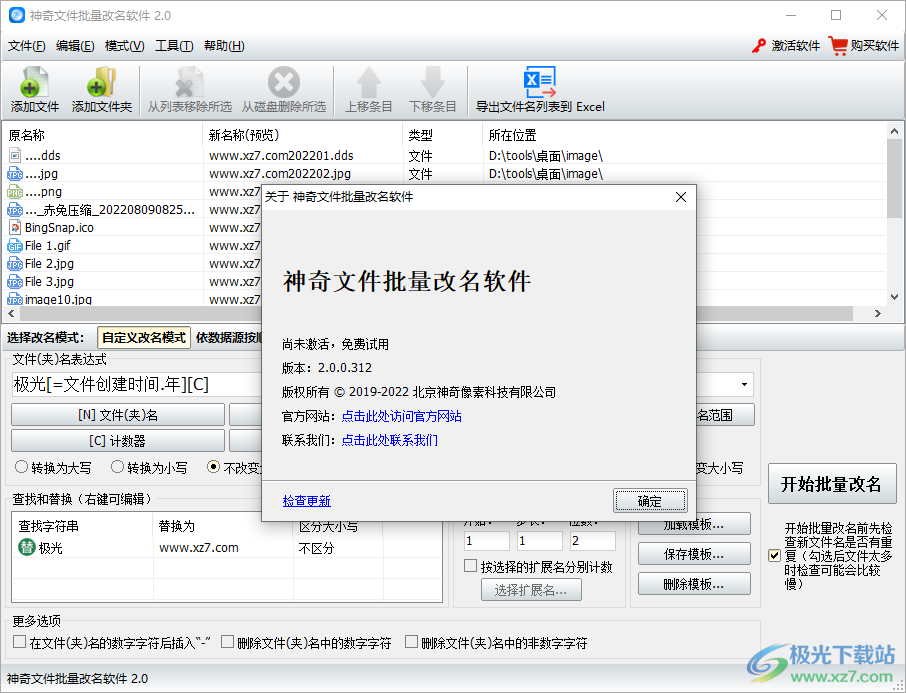Toggle count separately by extension checkbox
The width and height of the screenshot is (906, 693).
[470, 566]
